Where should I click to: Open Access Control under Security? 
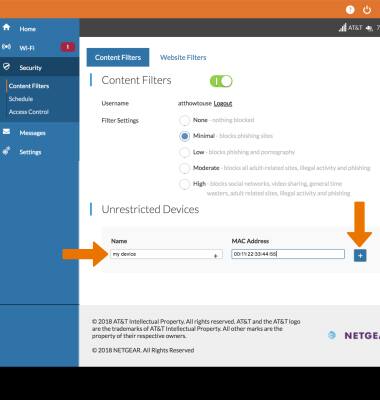(x=29, y=112)
